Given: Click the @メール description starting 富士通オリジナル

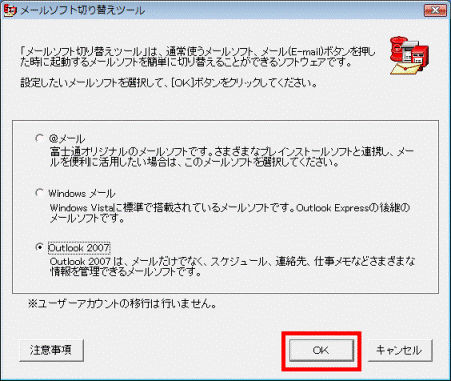Looking at the screenshot, I should [x=232, y=157].
